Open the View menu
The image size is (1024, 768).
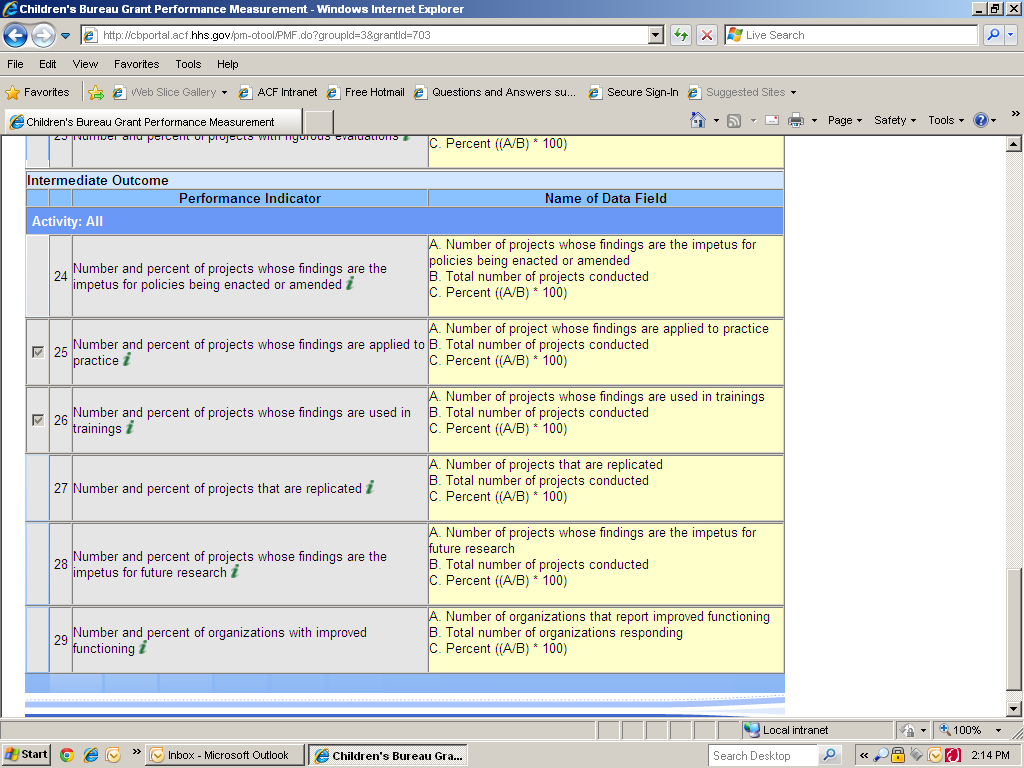85,64
